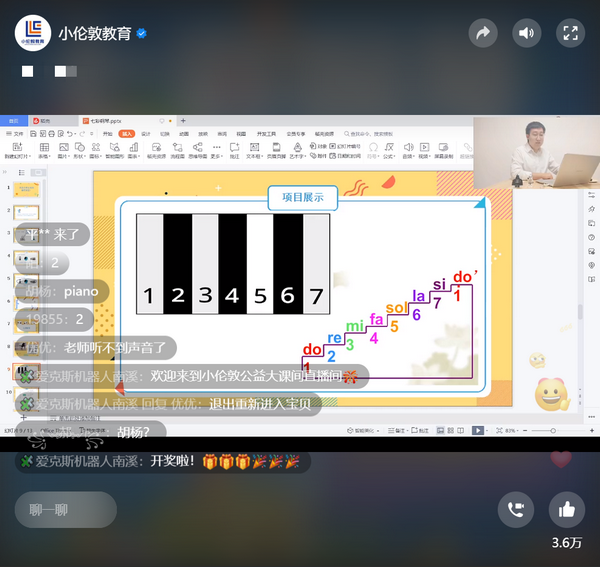Expand the quick access toolbar customize arrow

click(91, 134)
